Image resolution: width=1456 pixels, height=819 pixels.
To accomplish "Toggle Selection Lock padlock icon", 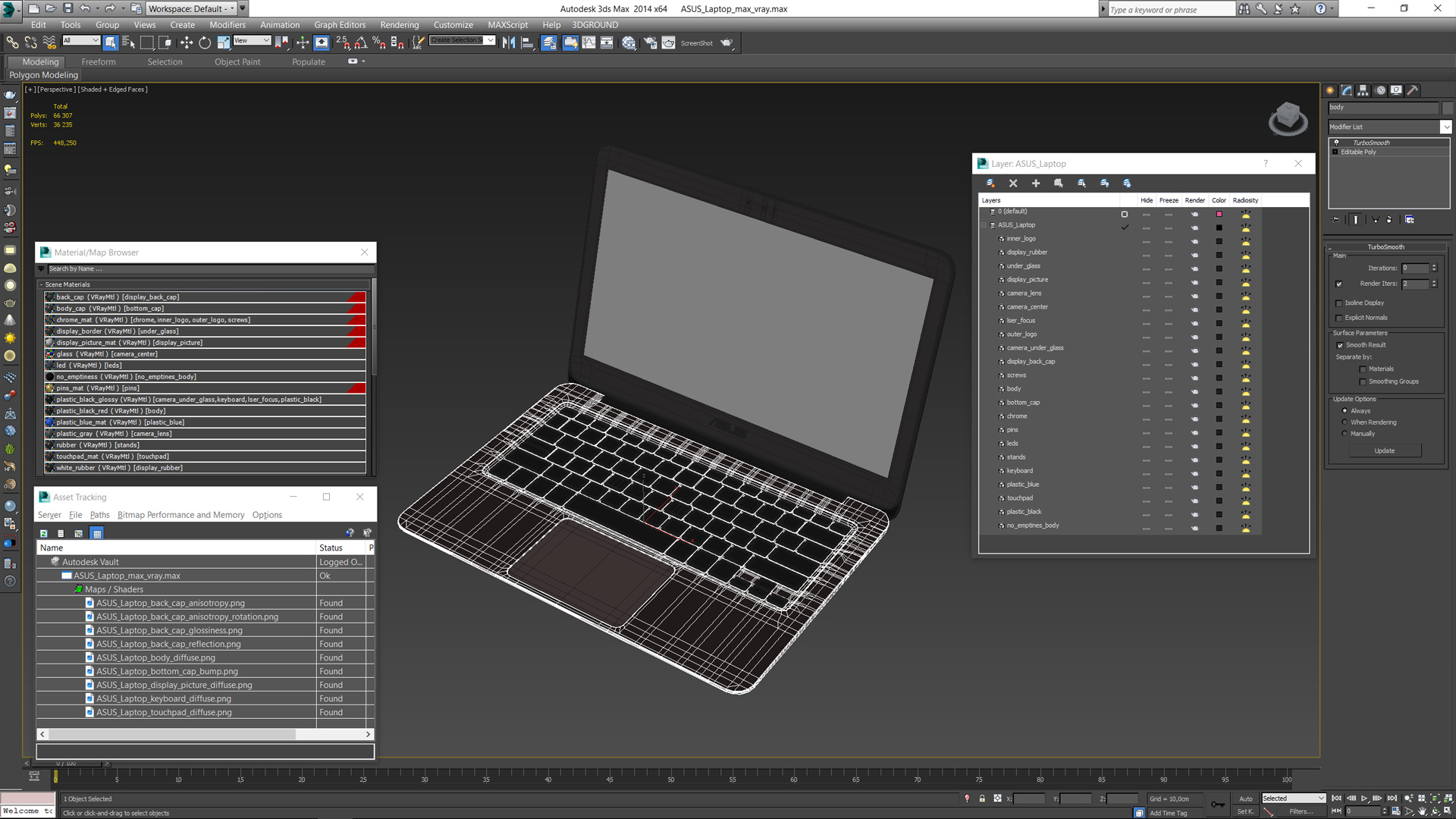I will tap(982, 799).
